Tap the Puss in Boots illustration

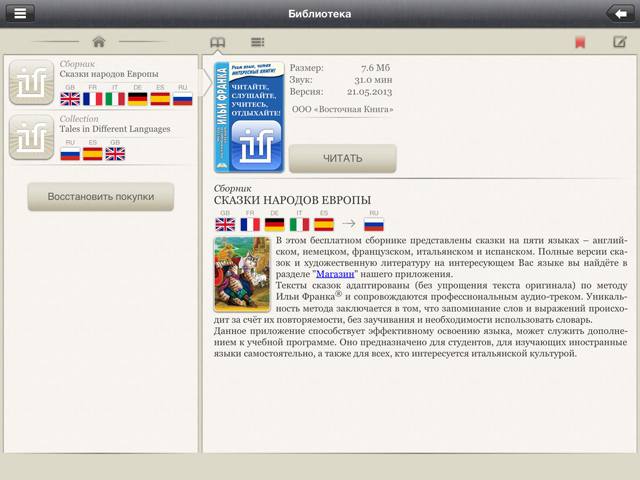coord(242,274)
